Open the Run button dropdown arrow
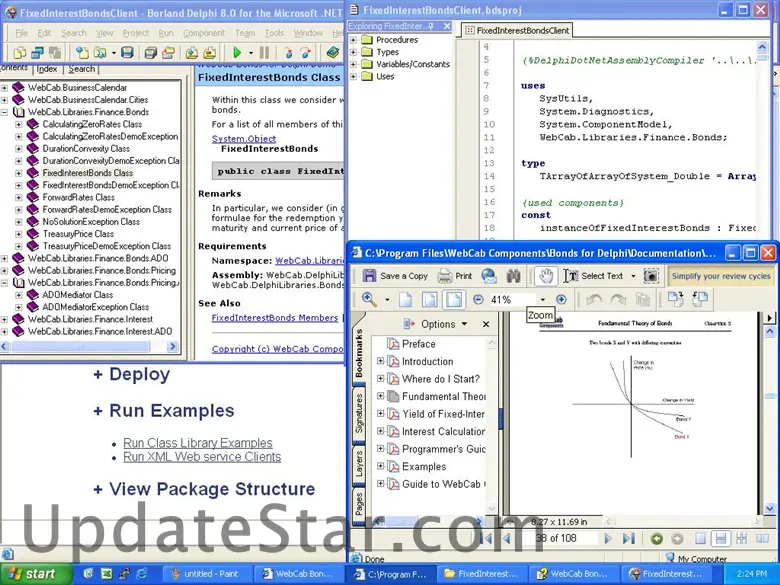Image resolution: width=780 pixels, height=585 pixels. click(251, 53)
